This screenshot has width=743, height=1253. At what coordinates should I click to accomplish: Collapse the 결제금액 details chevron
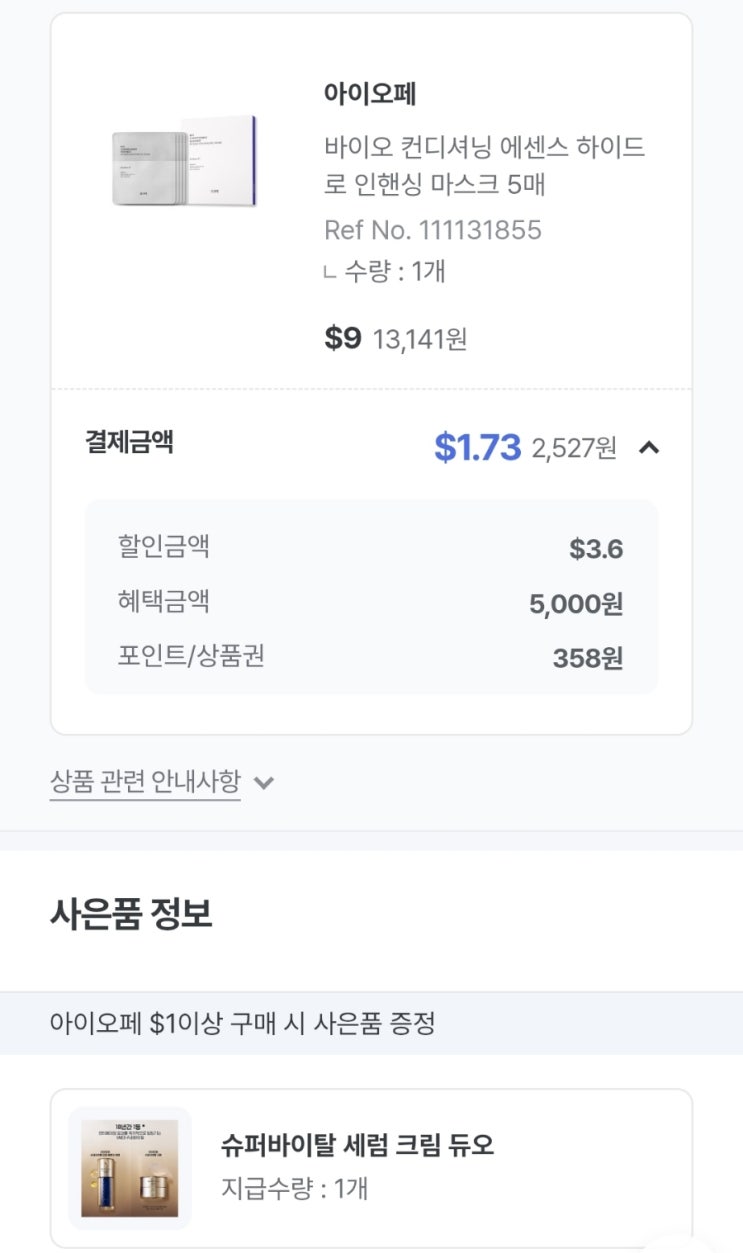(649, 448)
